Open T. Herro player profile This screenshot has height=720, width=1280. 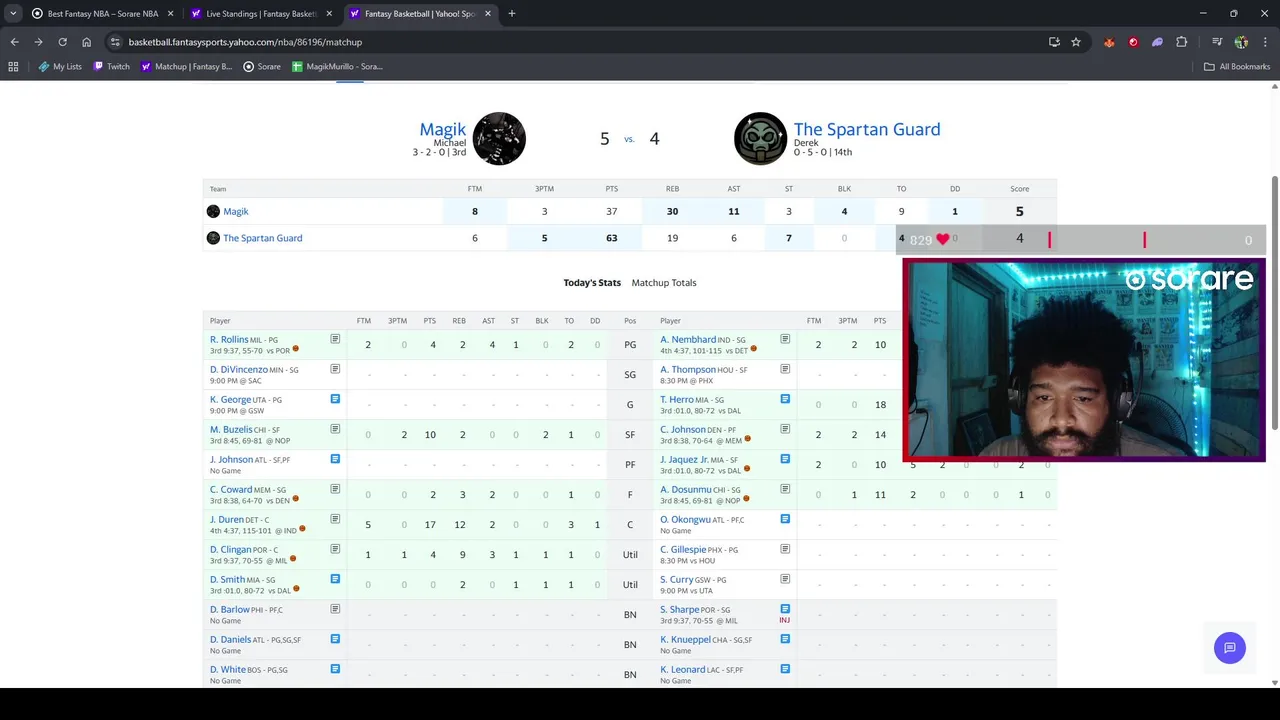tap(677, 400)
